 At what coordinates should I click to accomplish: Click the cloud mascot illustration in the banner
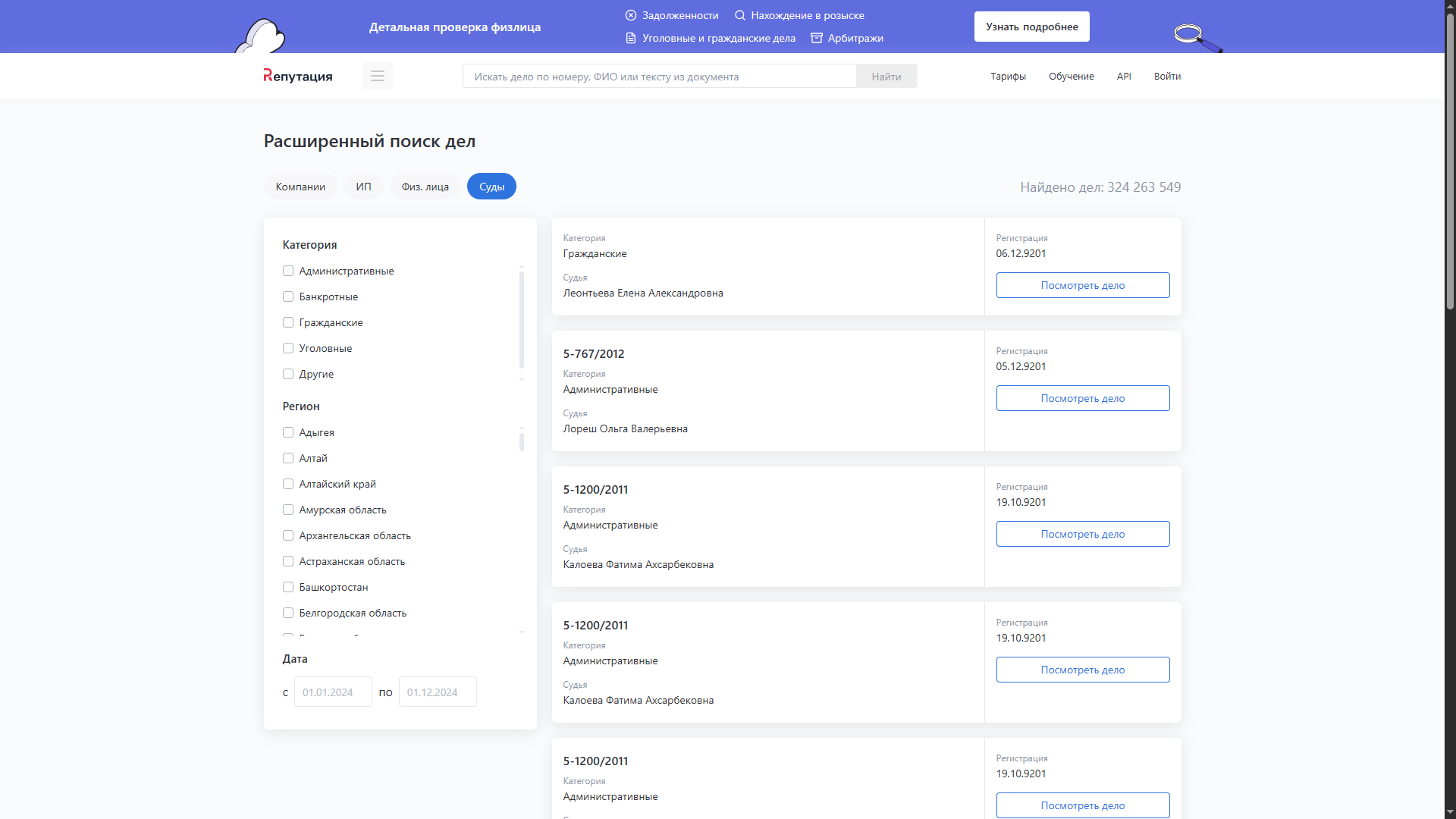click(x=261, y=36)
